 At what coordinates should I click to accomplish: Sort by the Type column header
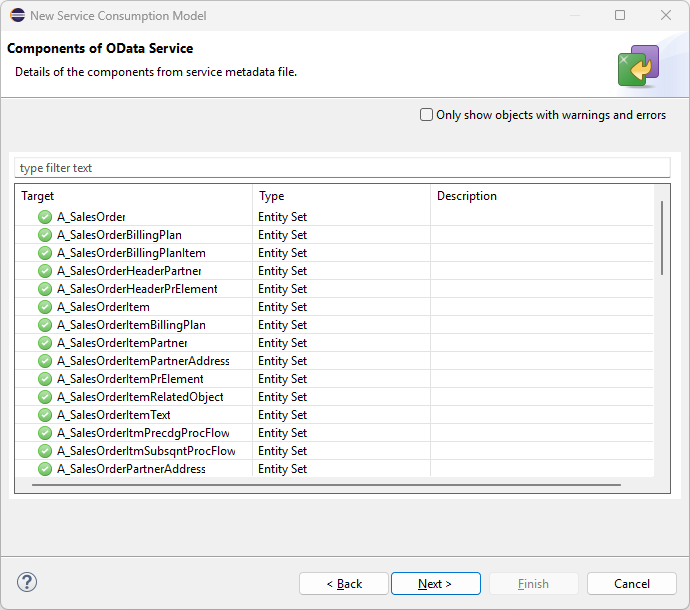(x=340, y=196)
